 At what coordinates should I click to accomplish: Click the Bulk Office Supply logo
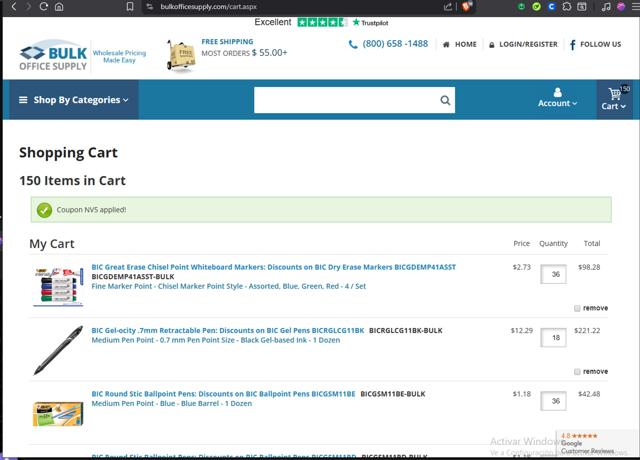coord(53,56)
